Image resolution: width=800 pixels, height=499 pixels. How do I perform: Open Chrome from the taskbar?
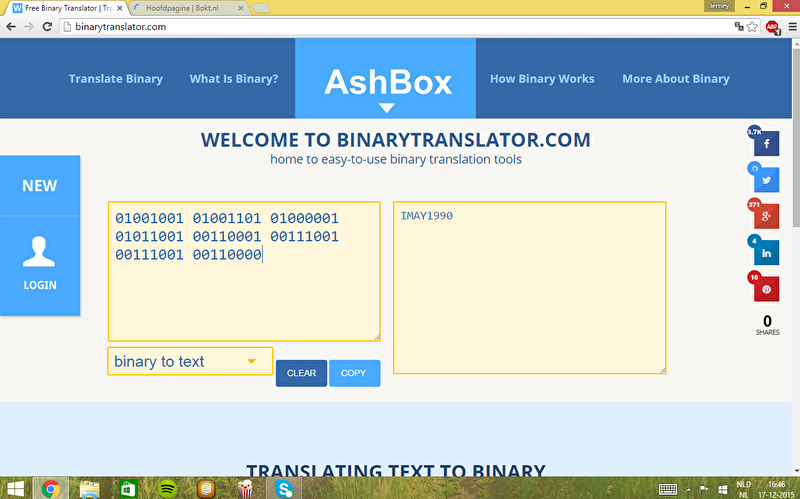point(51,489)
